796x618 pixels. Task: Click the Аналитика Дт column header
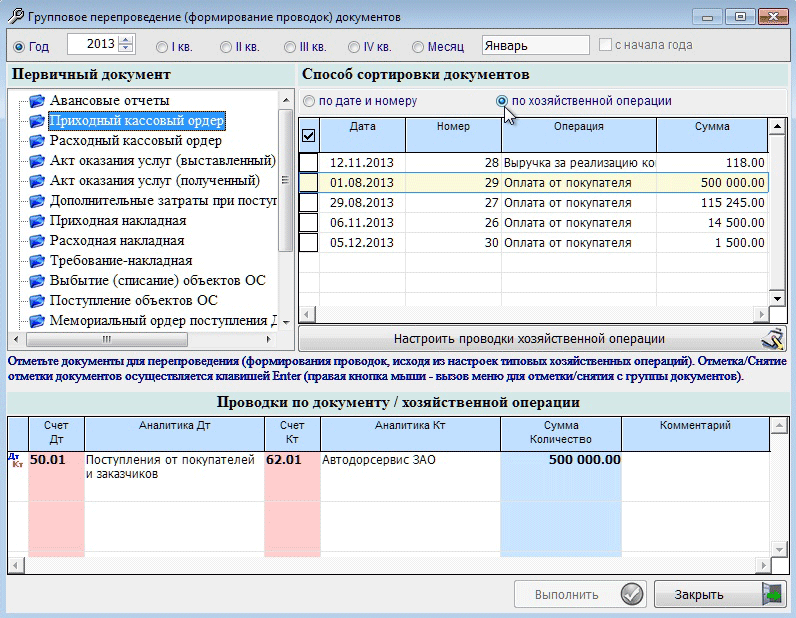(x=175, y=433)
